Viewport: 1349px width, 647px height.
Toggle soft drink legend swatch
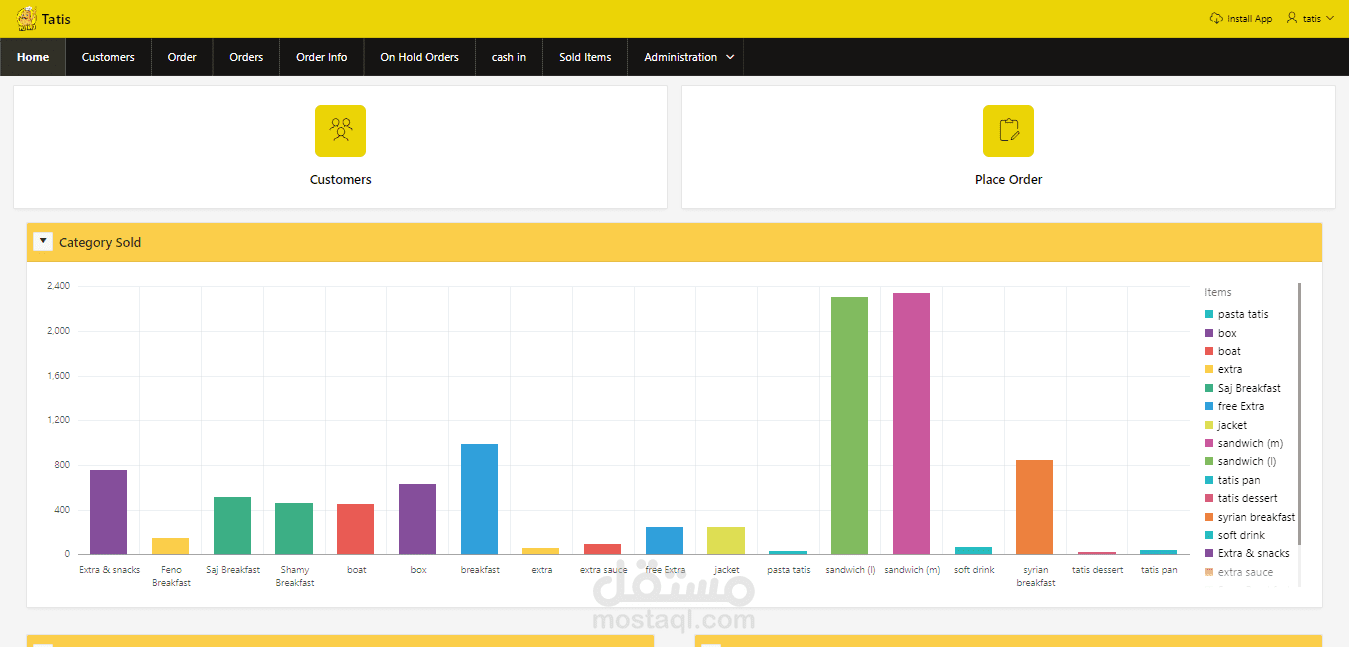click(1209, 535)
